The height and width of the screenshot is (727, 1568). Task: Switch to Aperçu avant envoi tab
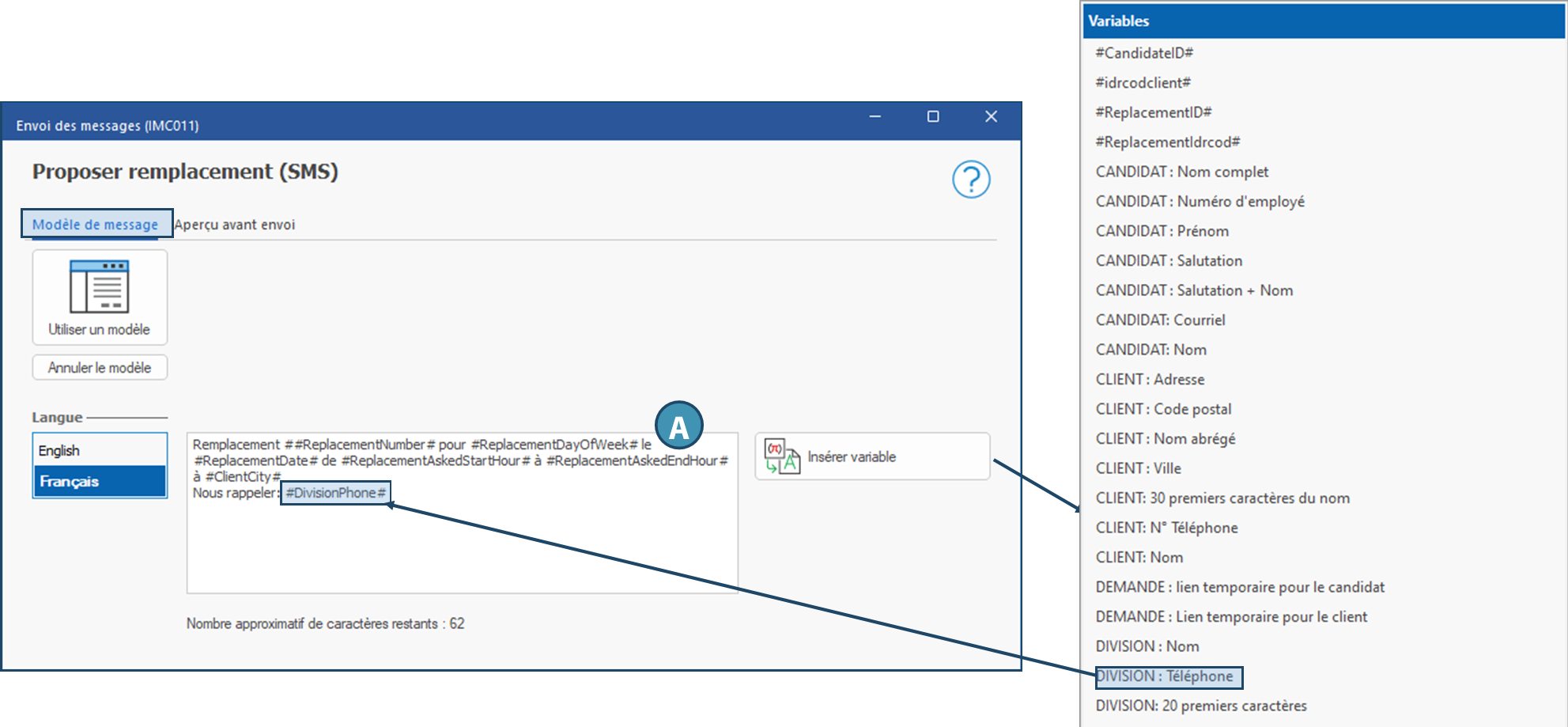[235, 225]
